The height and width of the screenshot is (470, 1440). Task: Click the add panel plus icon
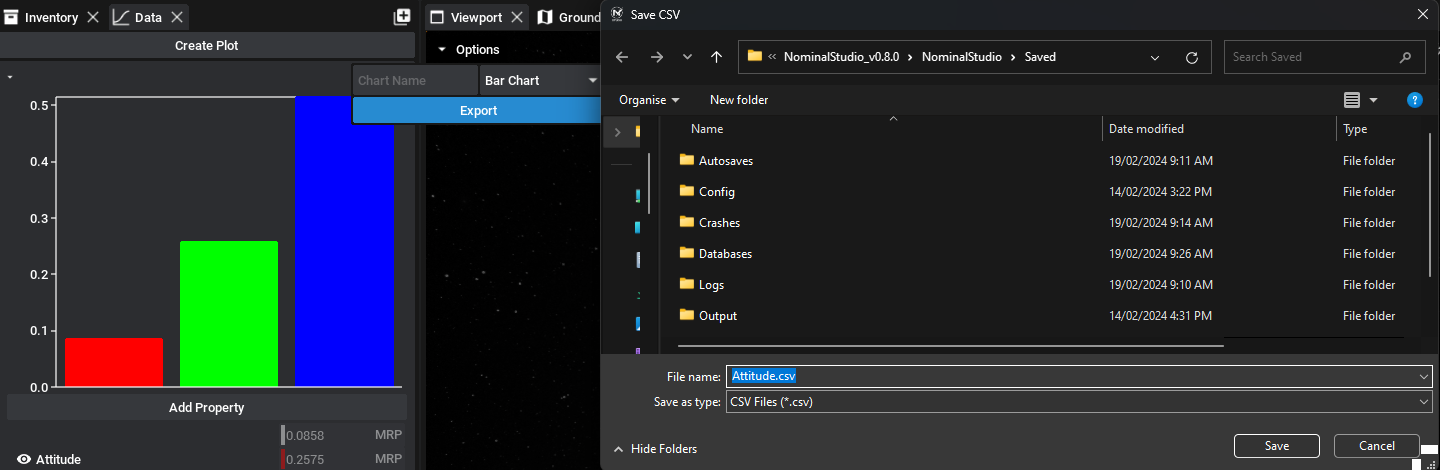[x=402, y=17]
